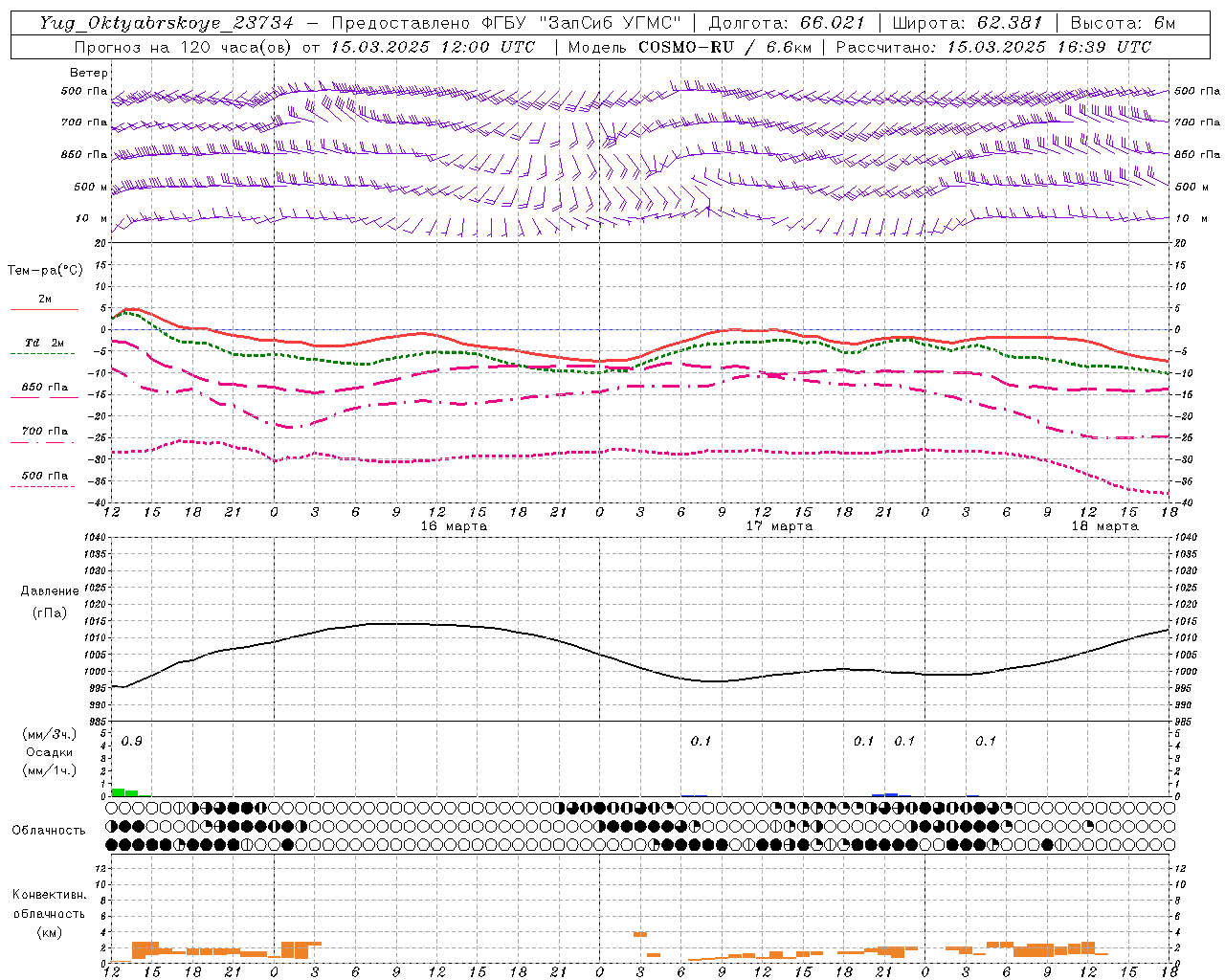The height and width of the screenshot is (980, 1225).
Task: Select the forecast start 15.03.2025 12:00 UTC
Action: [433, 47]
